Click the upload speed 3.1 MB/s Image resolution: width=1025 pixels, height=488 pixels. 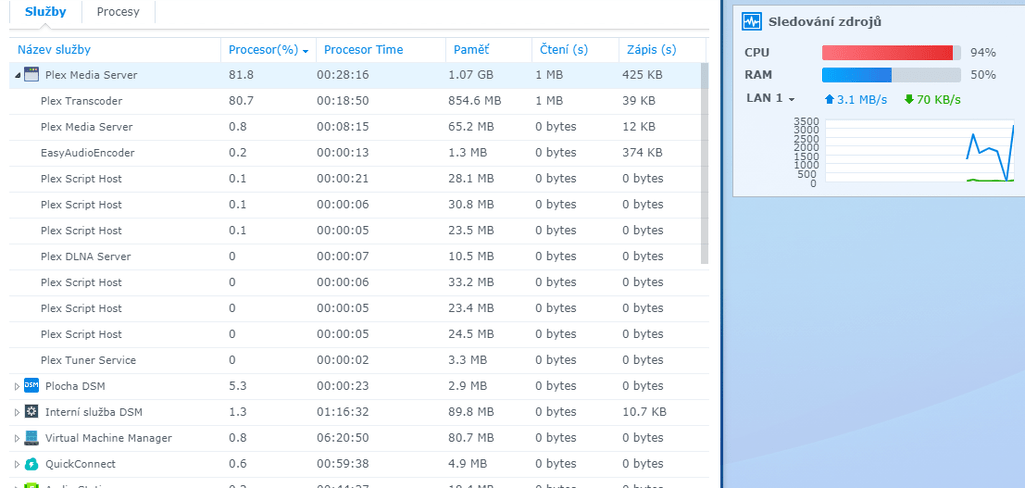856,99
